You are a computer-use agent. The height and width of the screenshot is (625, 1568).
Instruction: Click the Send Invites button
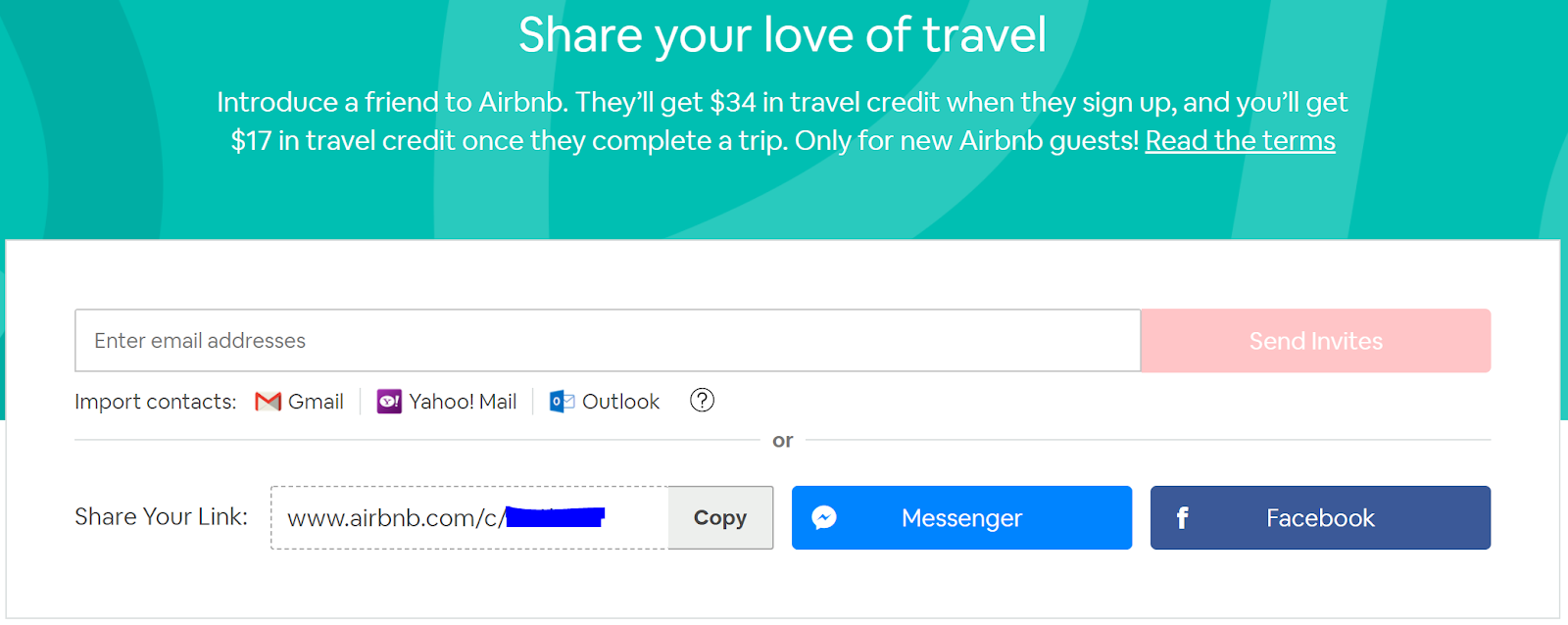click(x=1315, y=341)
